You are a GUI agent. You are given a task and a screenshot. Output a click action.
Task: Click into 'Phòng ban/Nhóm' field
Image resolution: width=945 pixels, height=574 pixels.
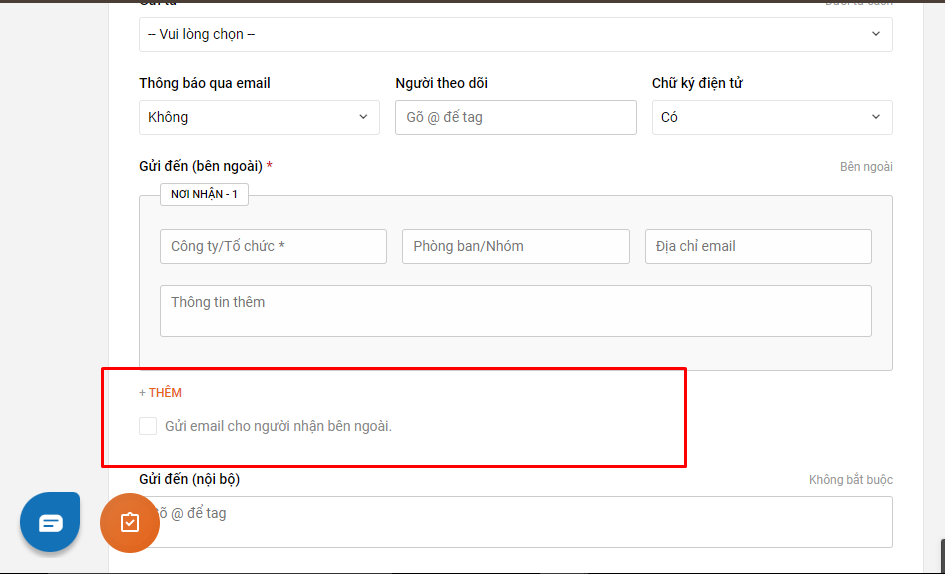pyautogui.click(x=516, y=247)
